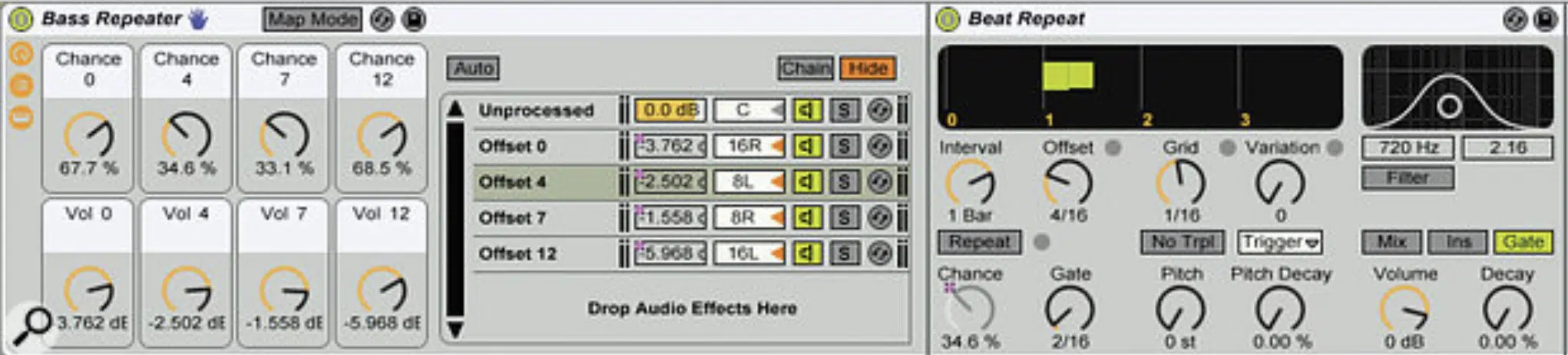Toggle Beat Repeat device activator

[948, 19]
